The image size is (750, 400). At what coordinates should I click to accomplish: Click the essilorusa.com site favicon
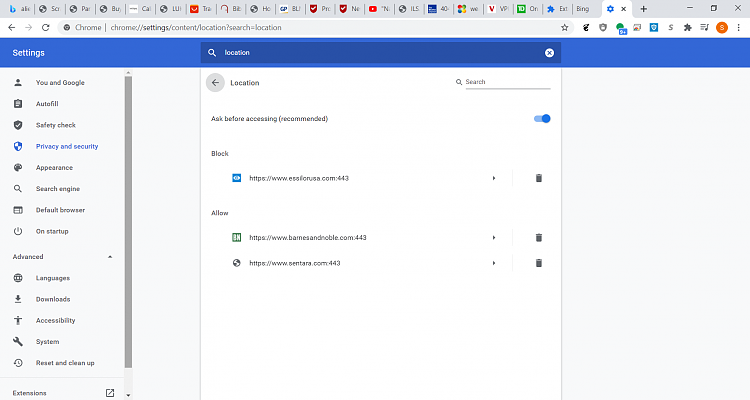click(236, 178)
